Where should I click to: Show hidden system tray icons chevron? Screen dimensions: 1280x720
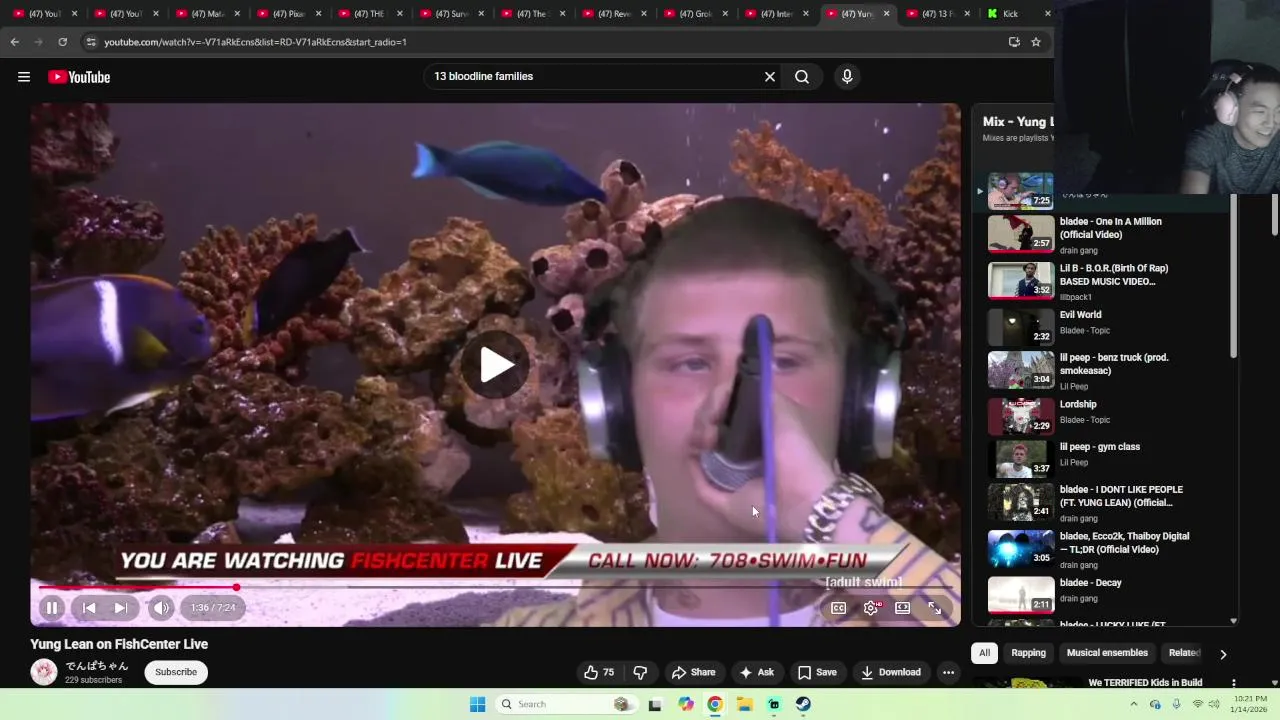(x=1134, y=704)
